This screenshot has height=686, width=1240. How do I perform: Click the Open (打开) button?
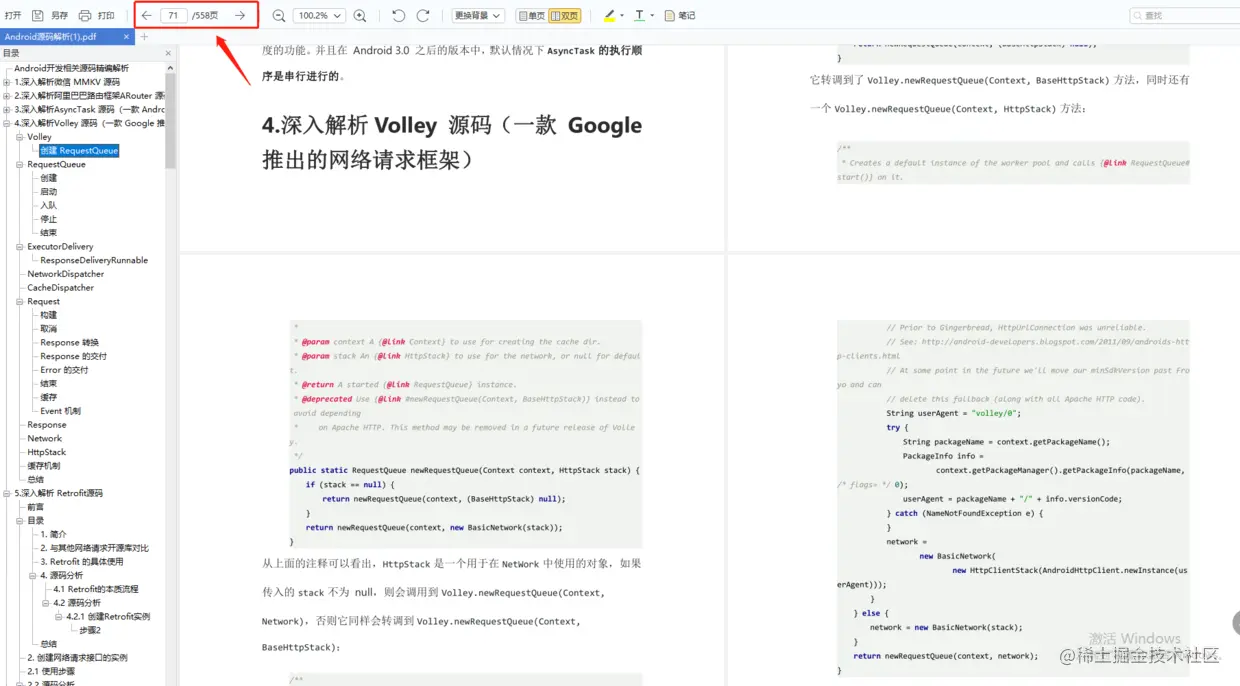12,16
